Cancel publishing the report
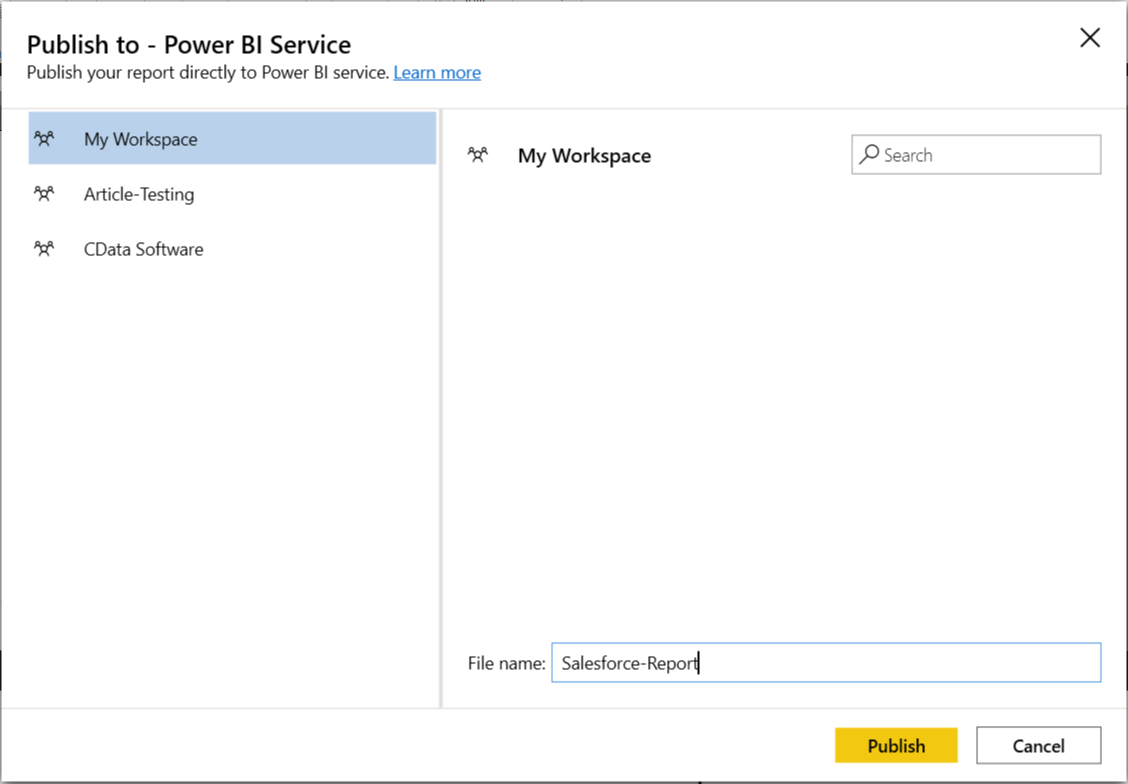The width and height of the screenshot is (1128, 784). tap(1038, 746)
